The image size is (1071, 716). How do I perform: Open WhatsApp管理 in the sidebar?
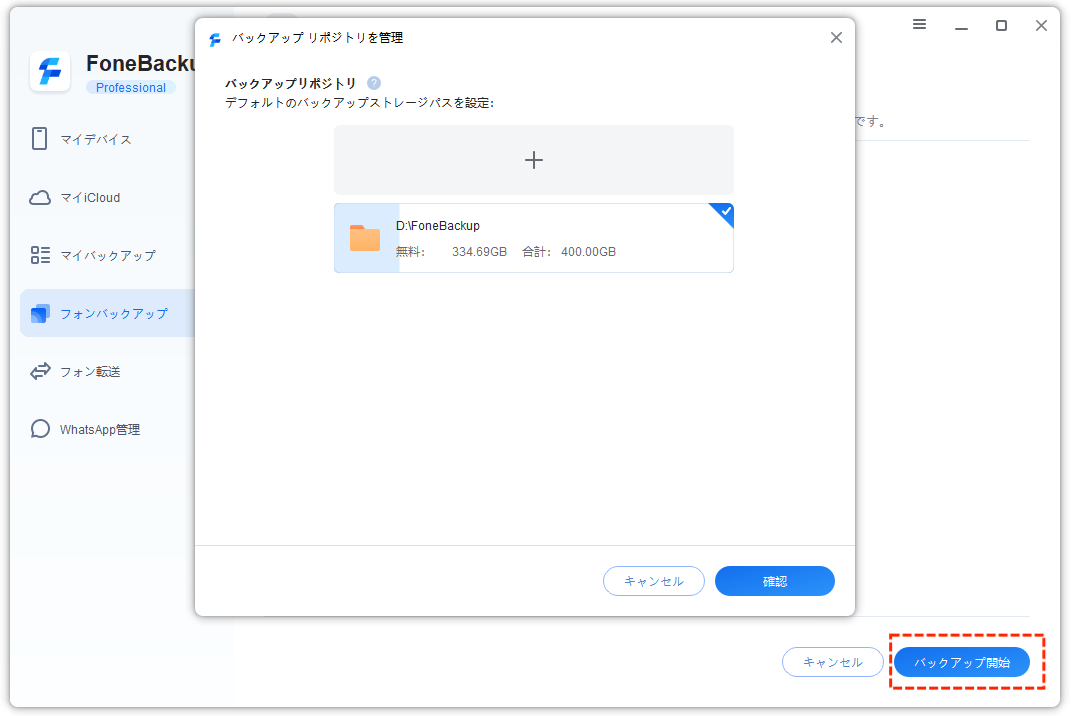100,430
